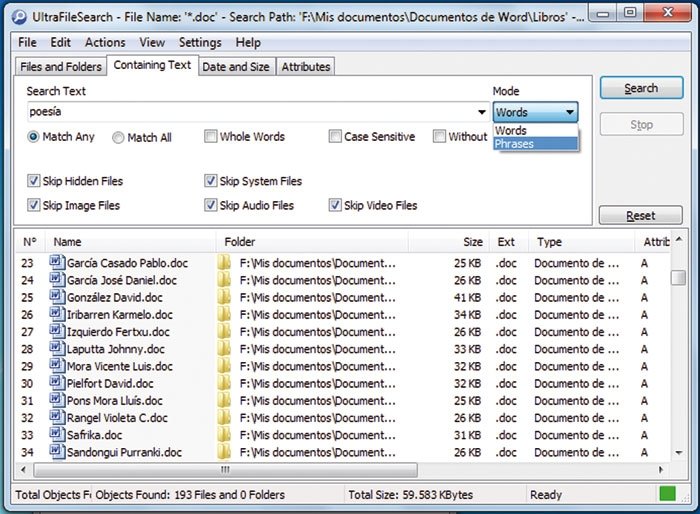Viewport: 700px width, 514px height.
Task: Sort results by Ext column header
Action: point(509,242)
